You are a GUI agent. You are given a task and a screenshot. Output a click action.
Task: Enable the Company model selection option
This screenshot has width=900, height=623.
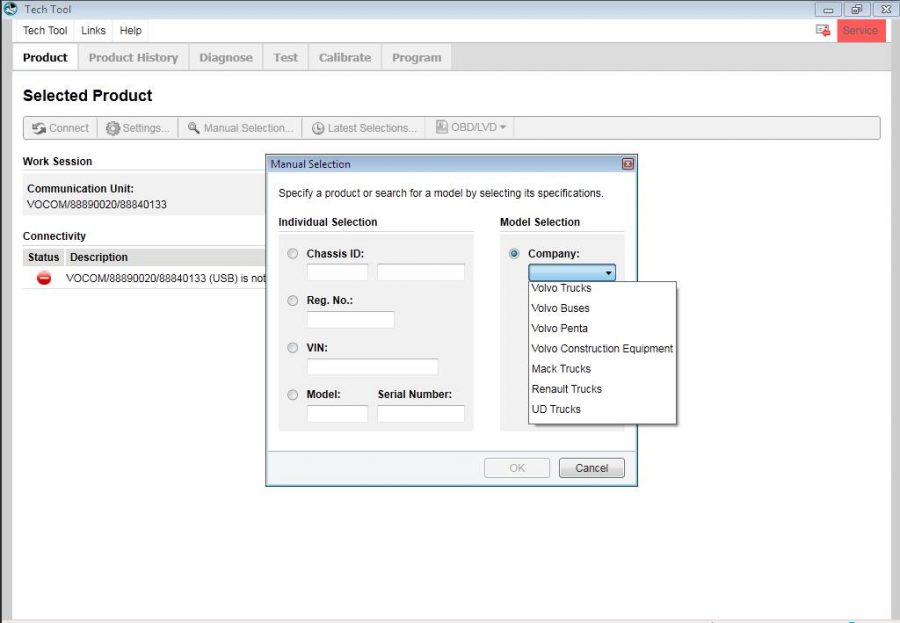(513, 253)
